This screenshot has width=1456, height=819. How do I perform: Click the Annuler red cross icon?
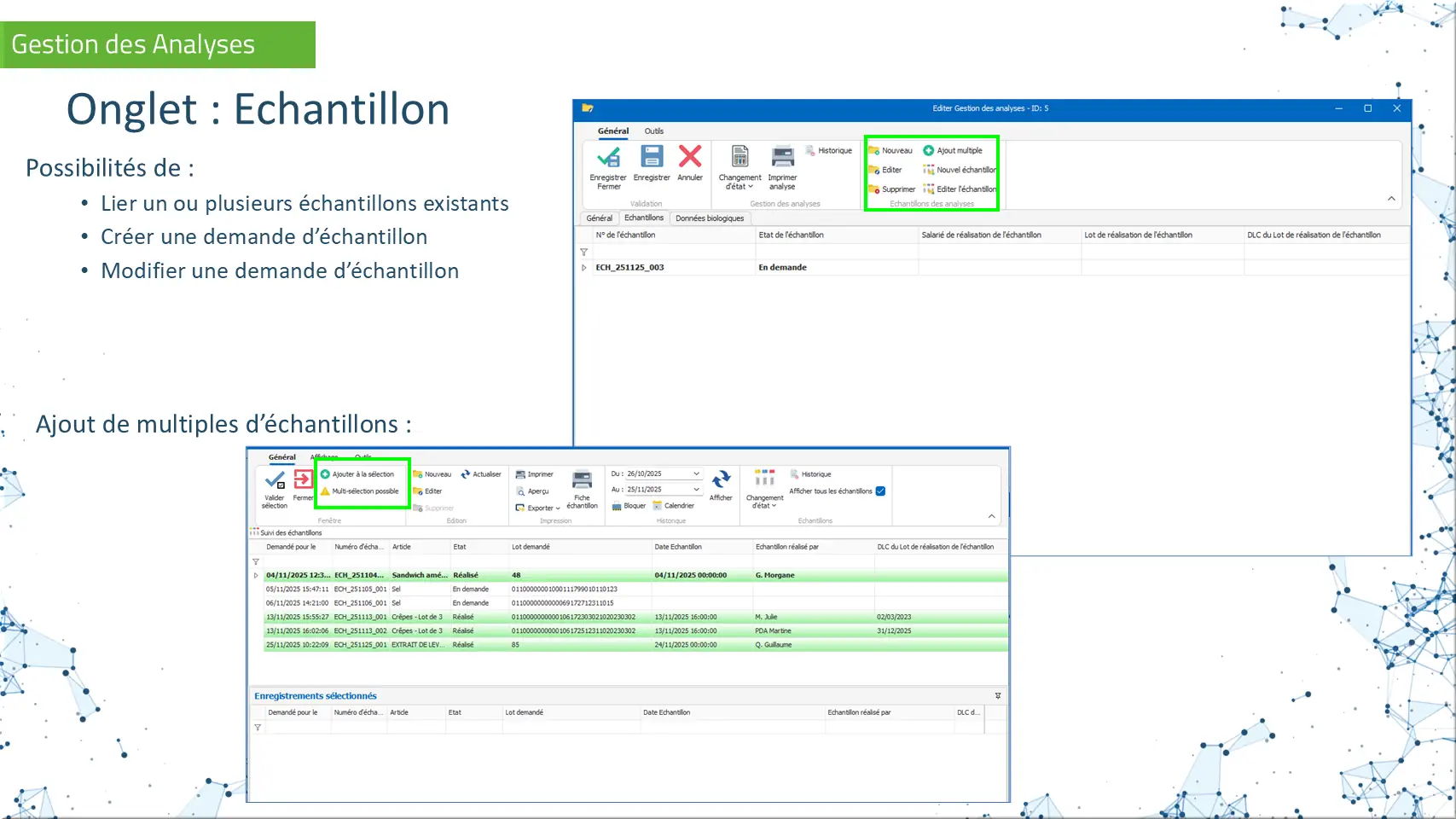point(689,157)
